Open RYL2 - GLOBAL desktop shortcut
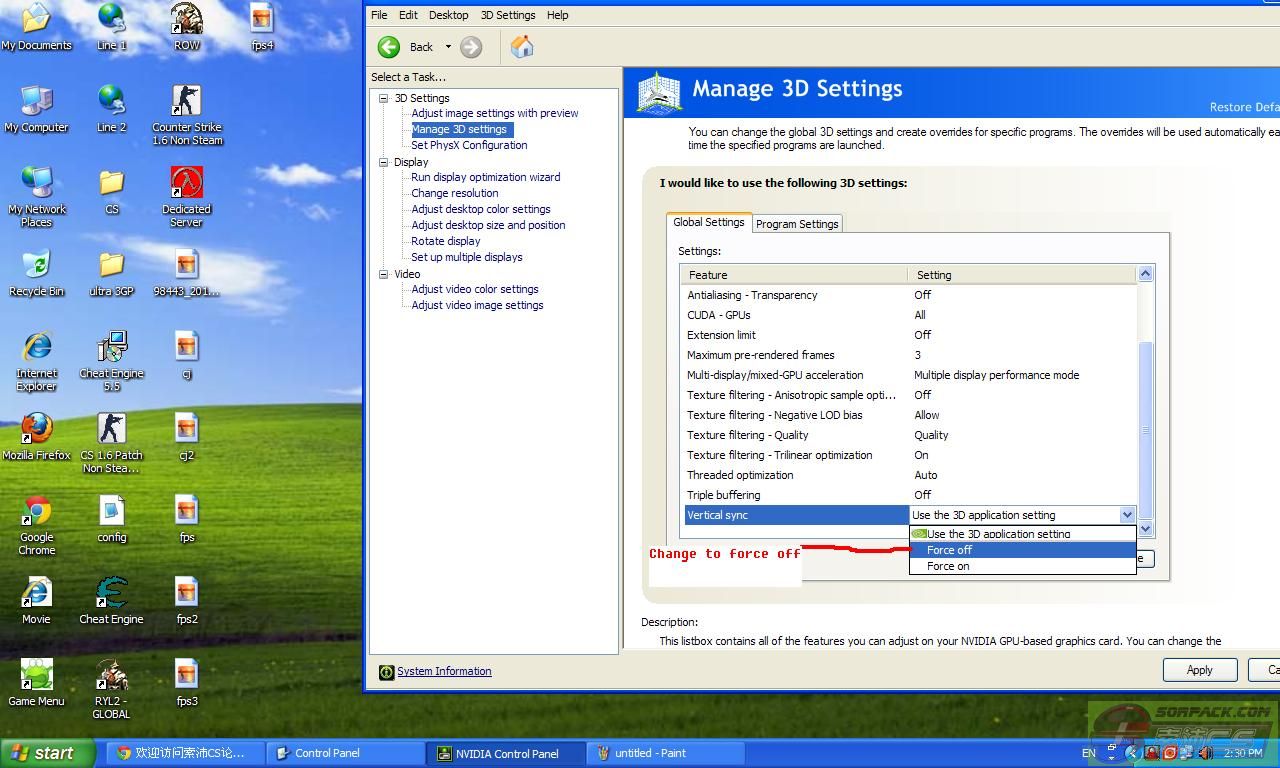This screenshot has height=768, width=1280. coord(111,675)
